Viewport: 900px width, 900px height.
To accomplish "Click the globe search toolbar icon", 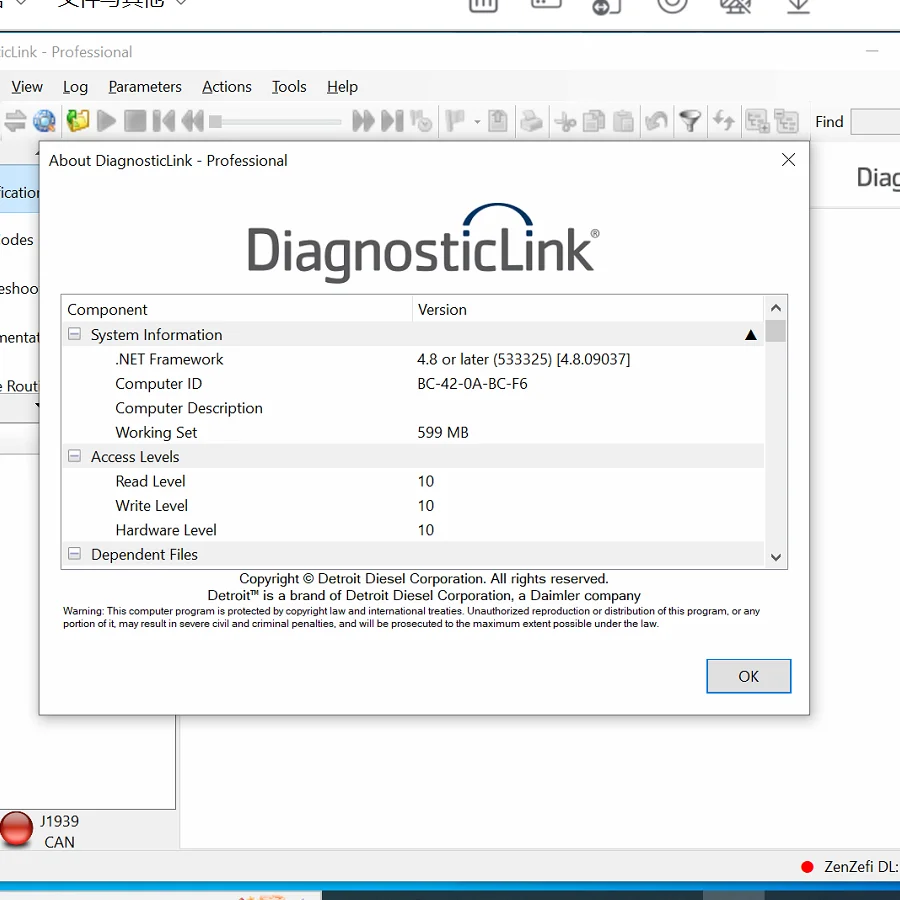I will [44, 121].
